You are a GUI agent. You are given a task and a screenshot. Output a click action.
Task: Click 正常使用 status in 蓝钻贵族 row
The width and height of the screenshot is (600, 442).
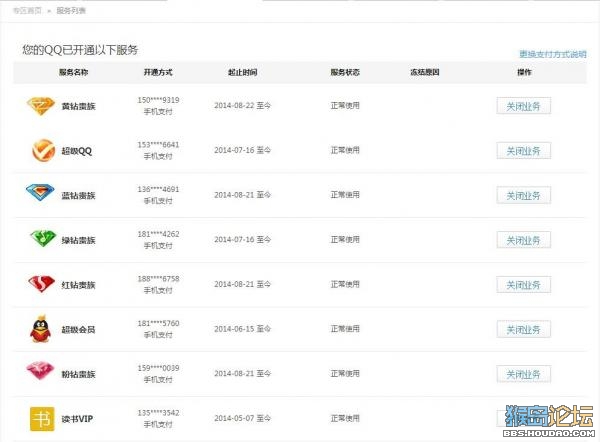click(x=345, y=195)
